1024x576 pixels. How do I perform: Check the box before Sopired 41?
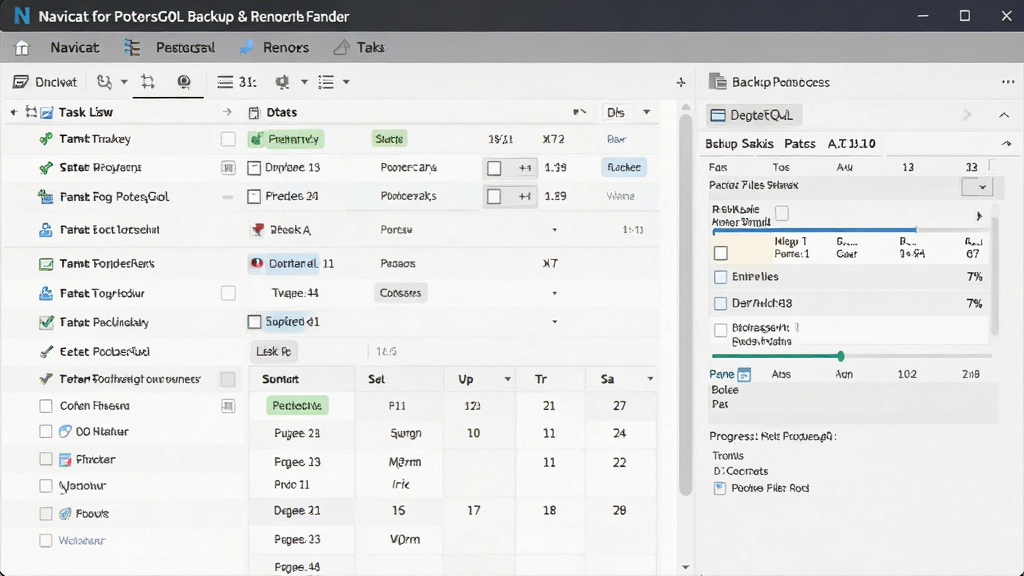(x=254, y=321)
